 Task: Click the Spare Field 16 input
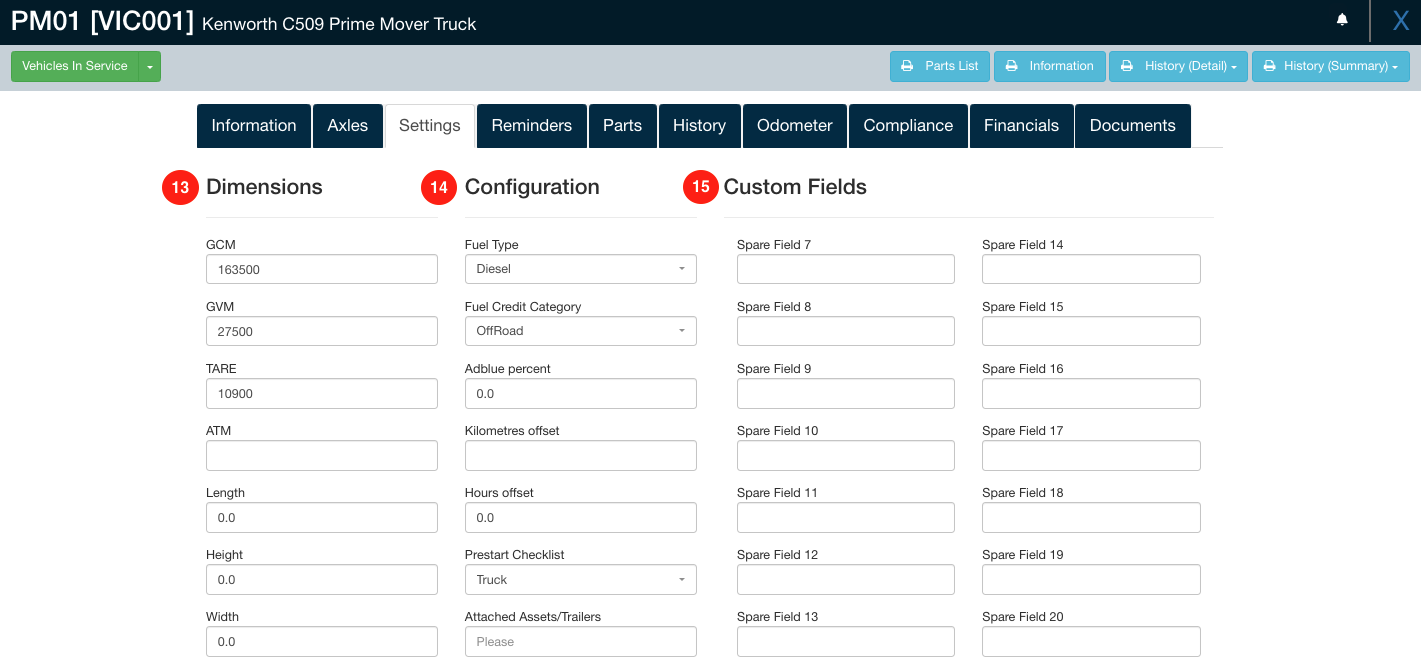(1091, 393)
